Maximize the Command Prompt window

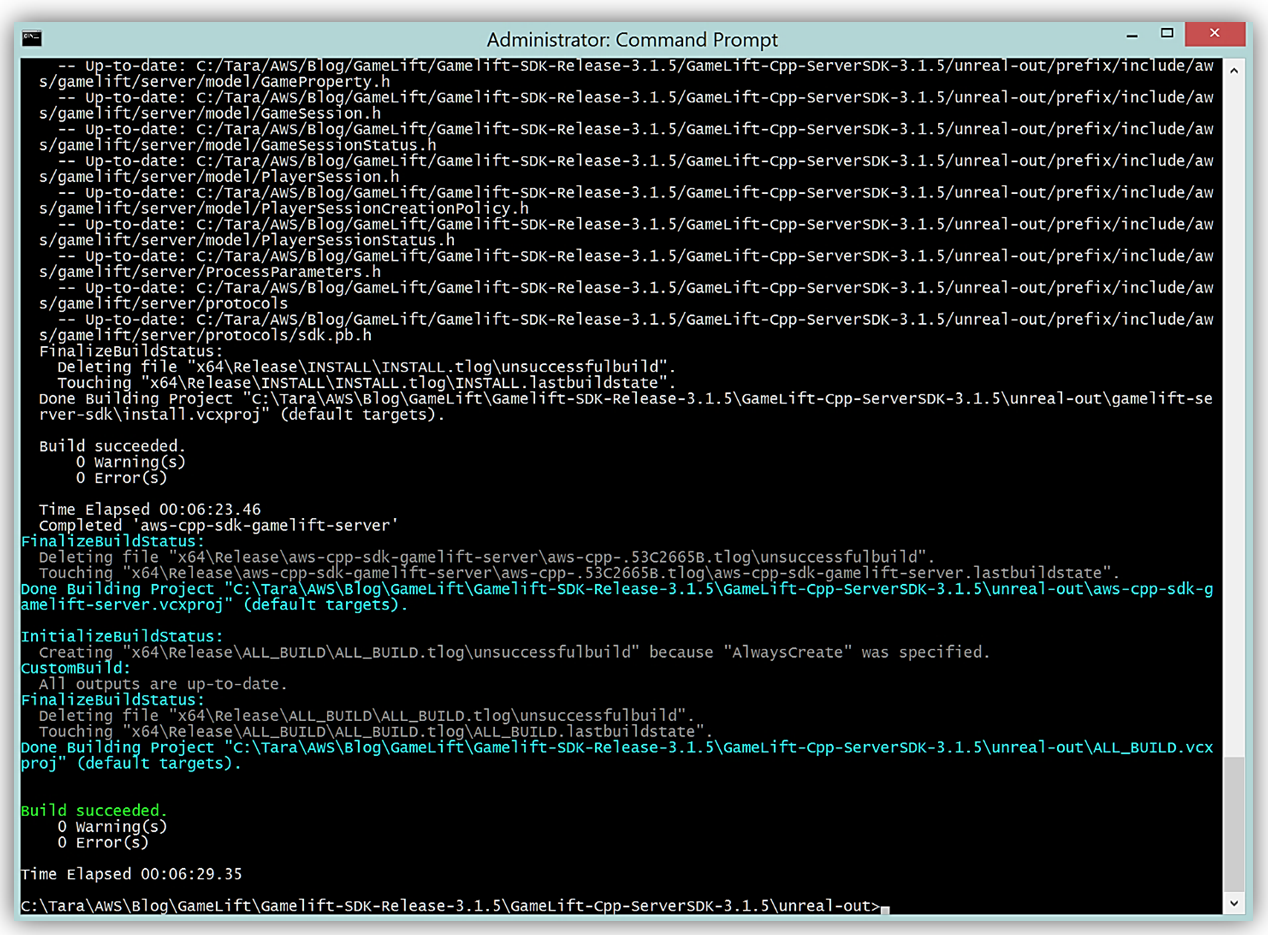[x=1167, y=35]
